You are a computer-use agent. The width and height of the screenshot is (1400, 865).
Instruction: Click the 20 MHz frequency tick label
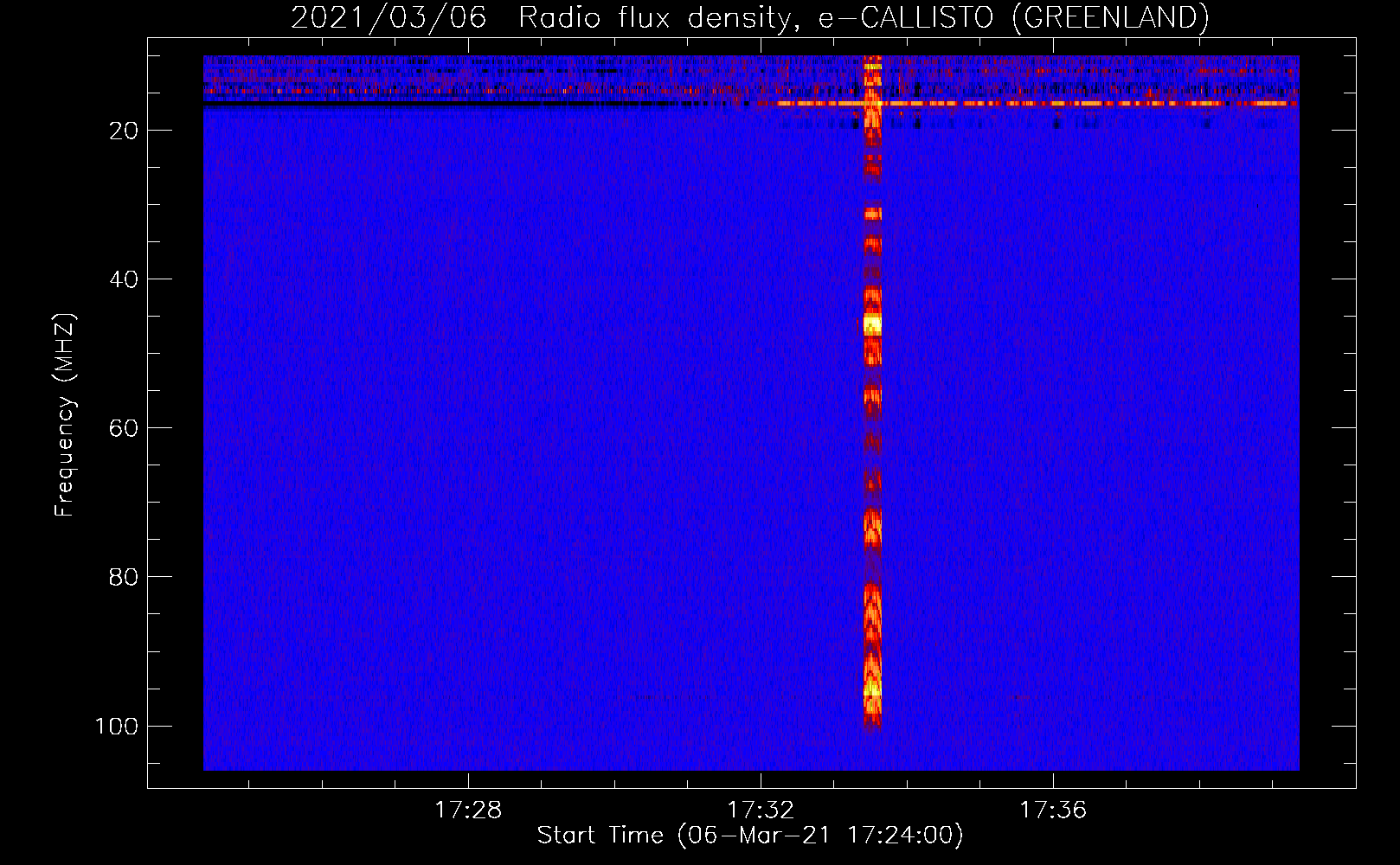point(124,131)
